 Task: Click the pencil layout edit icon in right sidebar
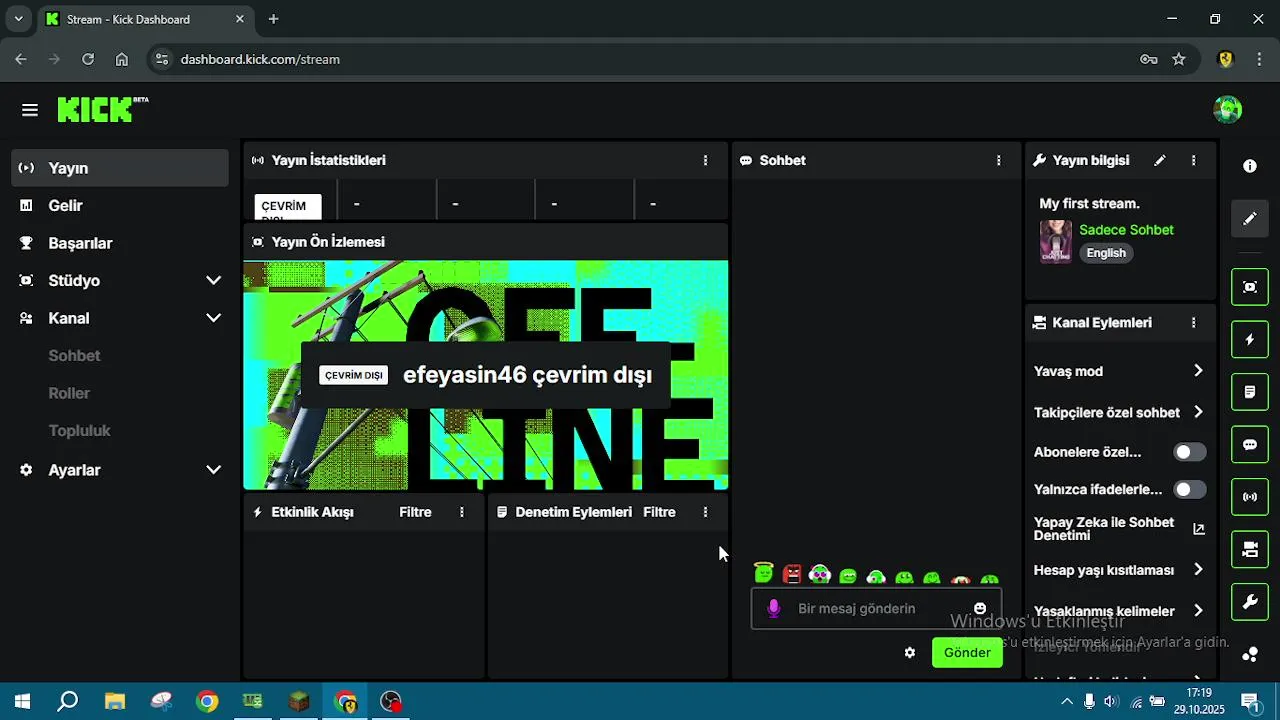[x=1250, y=218]
